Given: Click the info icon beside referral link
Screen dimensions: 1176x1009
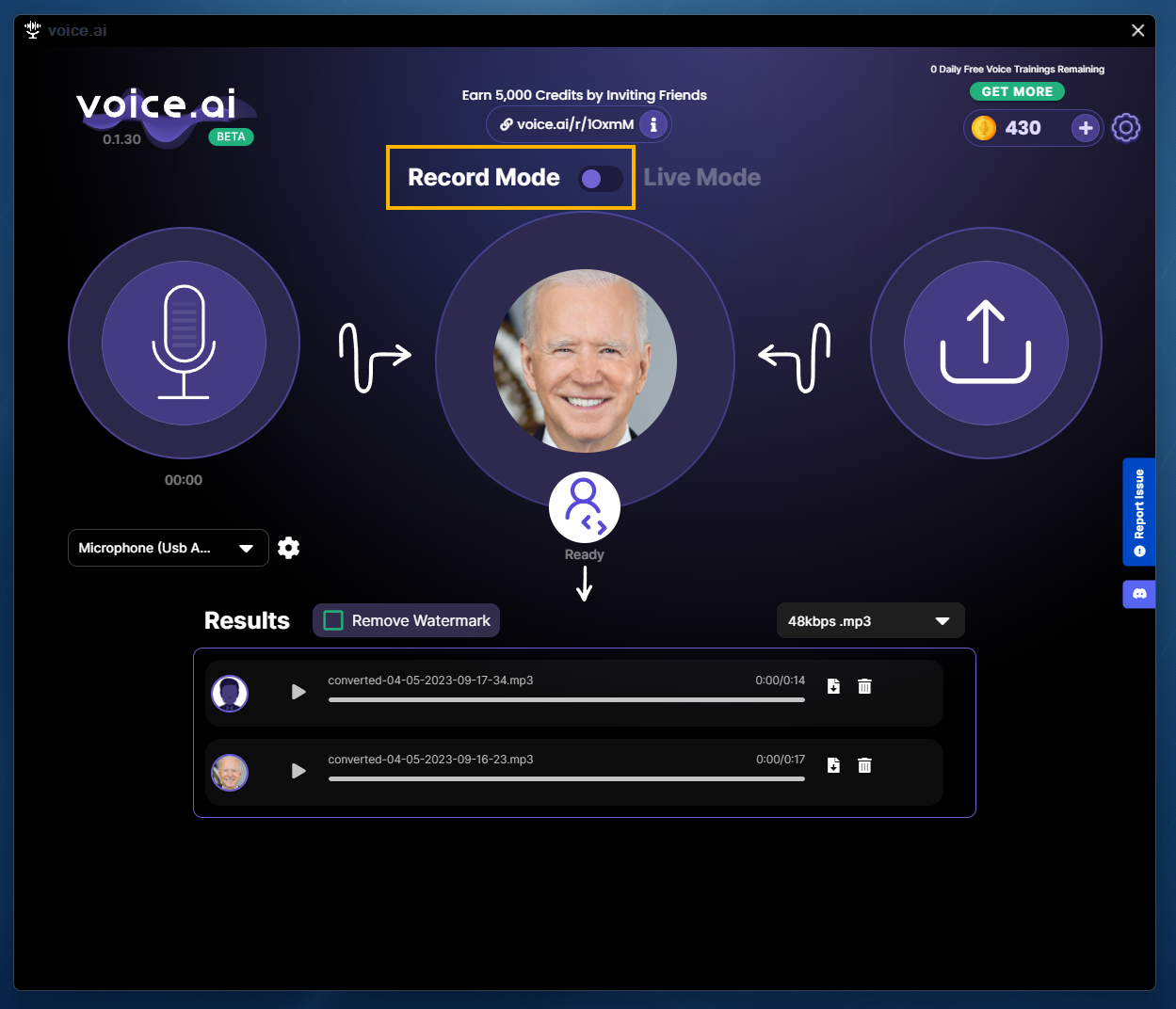Looking at the screenshot, I should [x=653, y=124].
